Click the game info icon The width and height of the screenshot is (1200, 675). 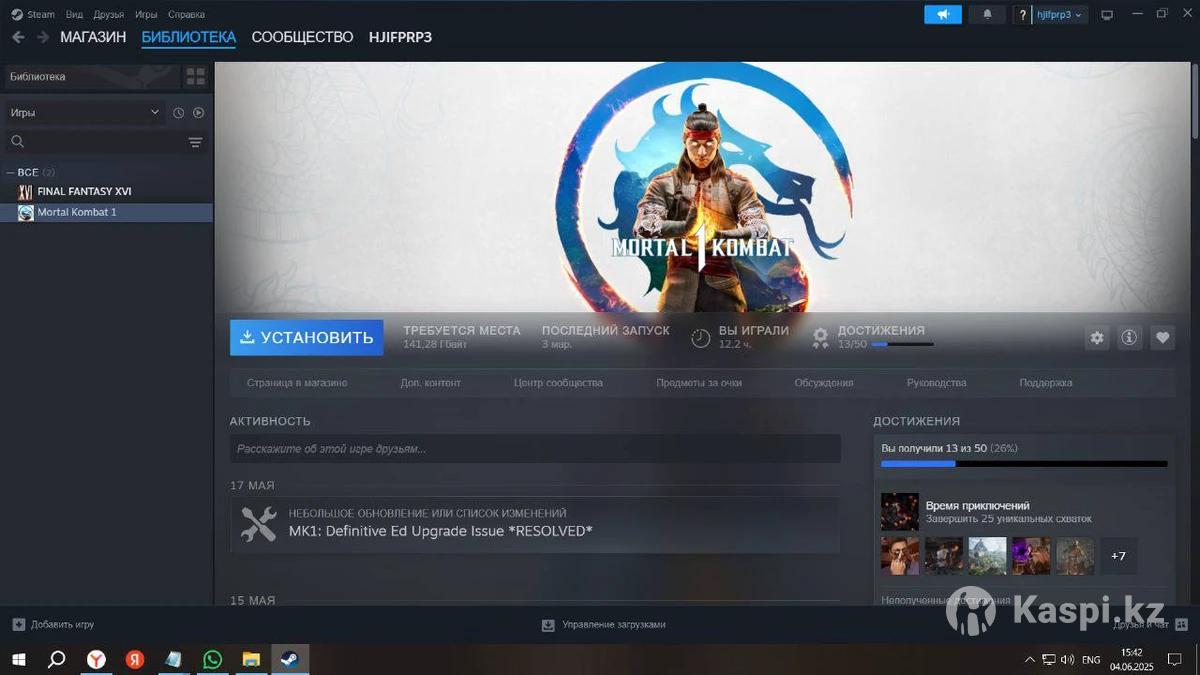pyautogui.click(x=1129, y=338)
